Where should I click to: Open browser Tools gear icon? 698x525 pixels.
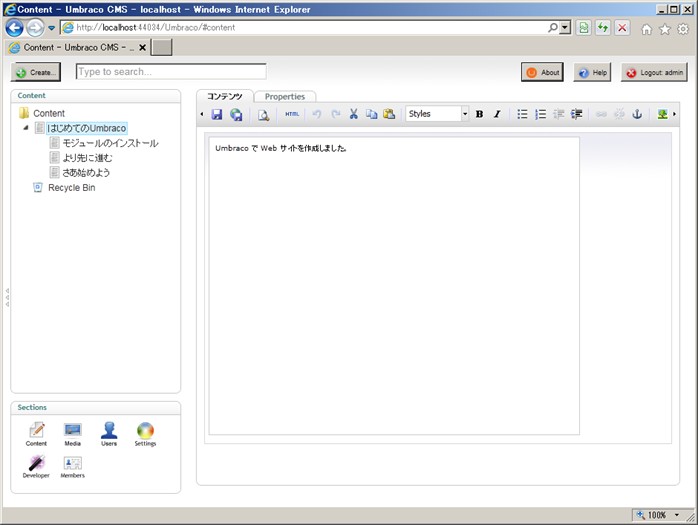(683, 29)
